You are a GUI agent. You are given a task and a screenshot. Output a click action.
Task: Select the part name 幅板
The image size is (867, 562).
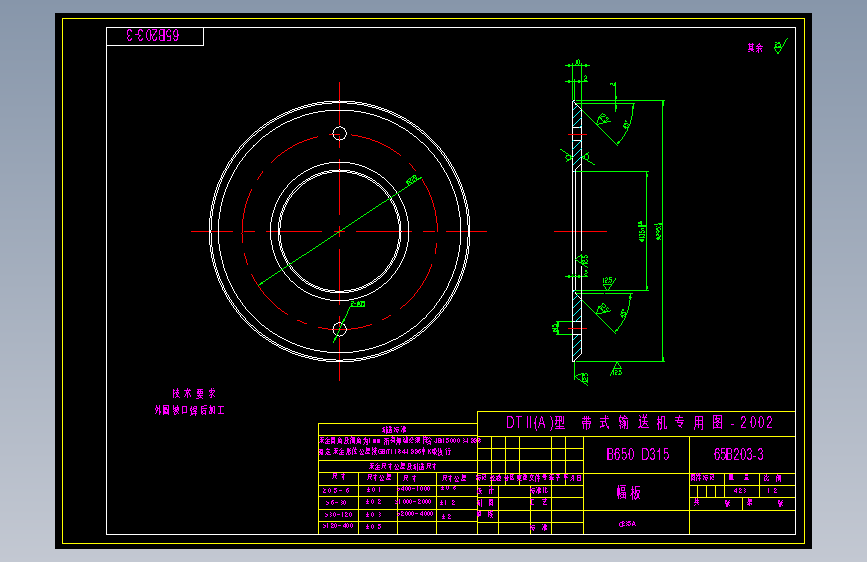[629, 492]
